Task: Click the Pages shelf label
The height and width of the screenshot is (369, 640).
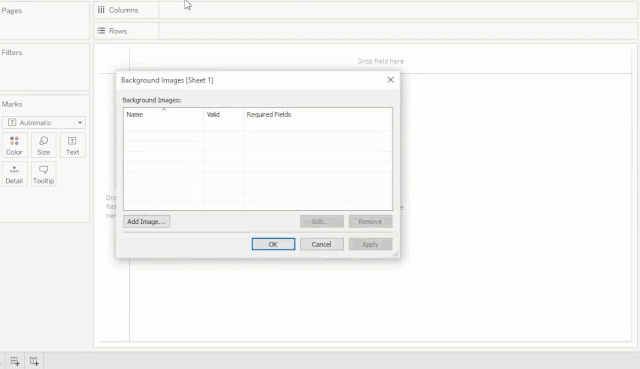Action: coord(12,11)
